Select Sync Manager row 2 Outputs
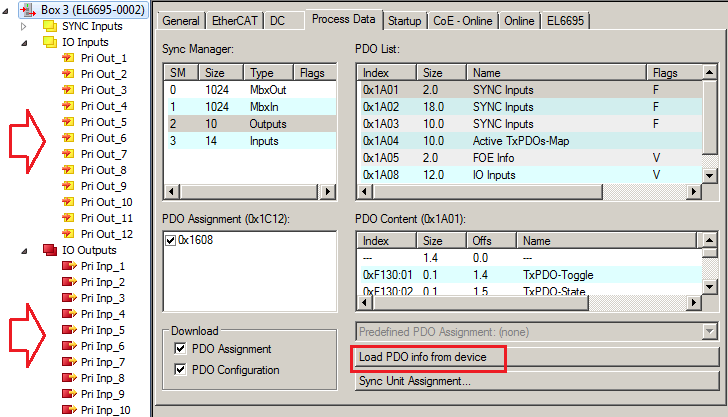The height and width of the screenshot is (417, 728). point(250,124)
